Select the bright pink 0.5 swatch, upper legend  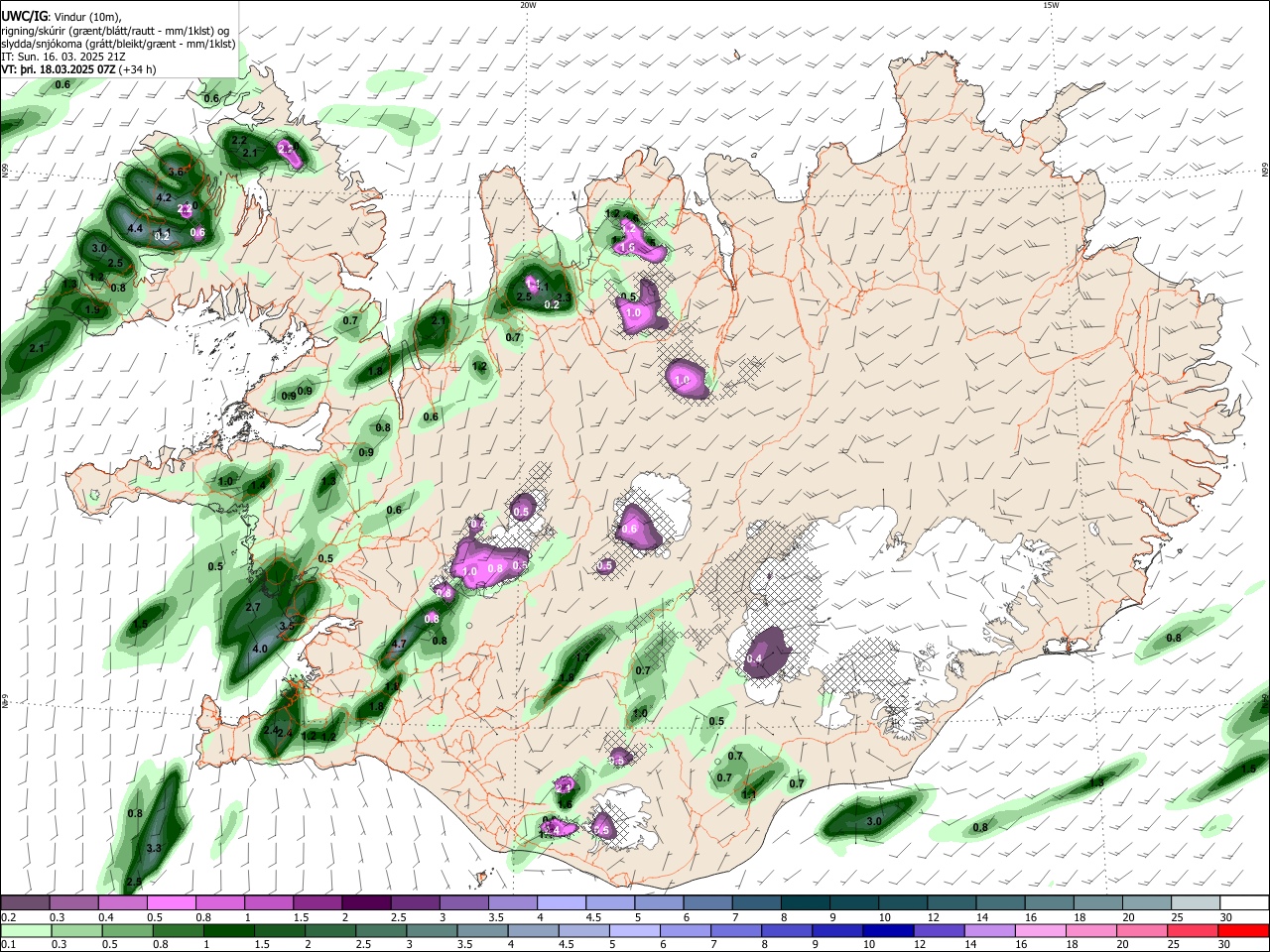point(172,902)
